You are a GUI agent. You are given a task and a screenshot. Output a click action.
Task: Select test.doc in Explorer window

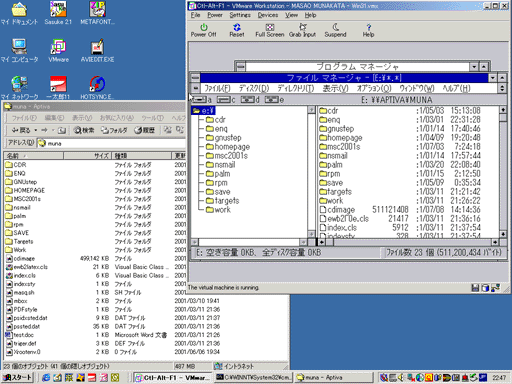tap(20, 335)
